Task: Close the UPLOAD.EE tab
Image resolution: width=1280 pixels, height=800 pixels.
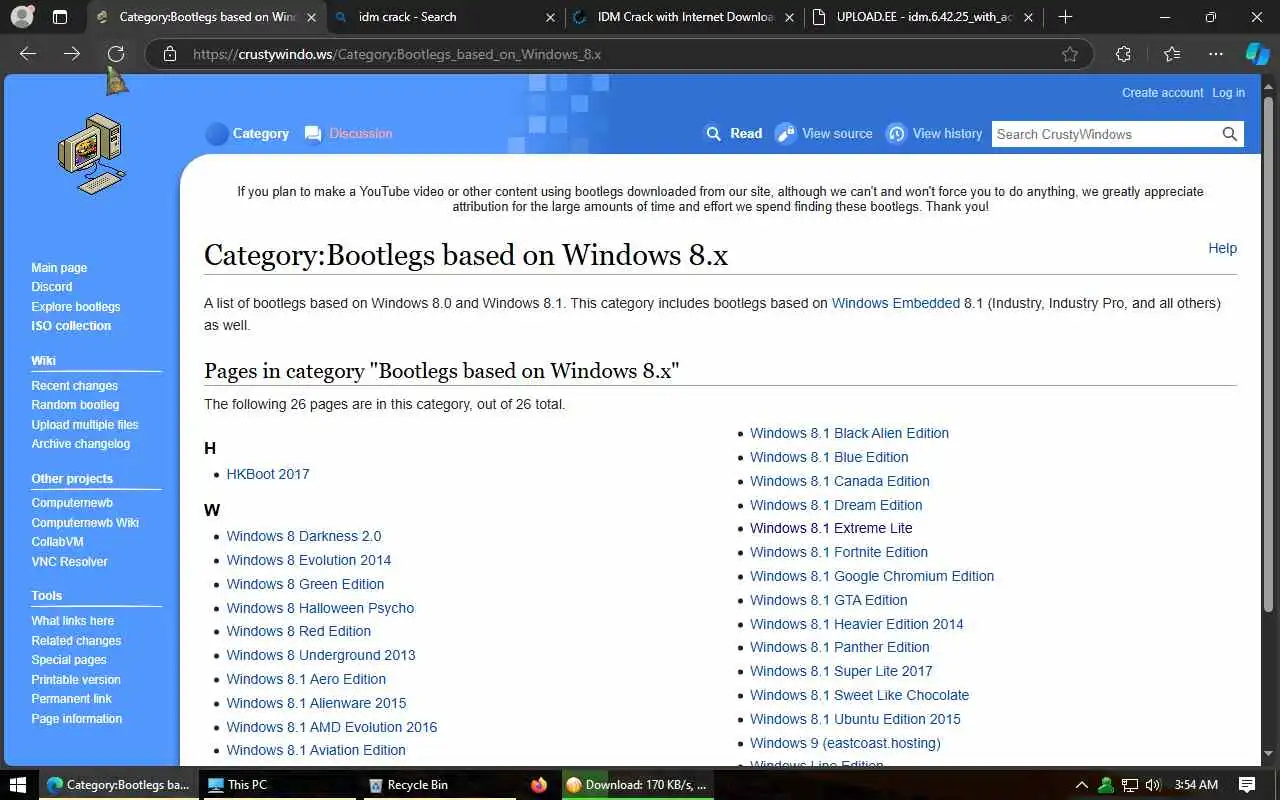Action: 1028,17
